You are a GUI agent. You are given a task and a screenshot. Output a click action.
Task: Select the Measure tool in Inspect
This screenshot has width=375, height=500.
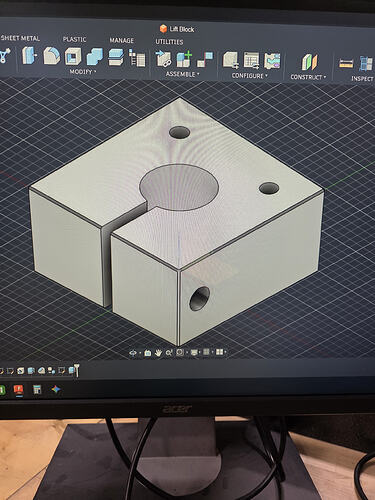point(346,63)
